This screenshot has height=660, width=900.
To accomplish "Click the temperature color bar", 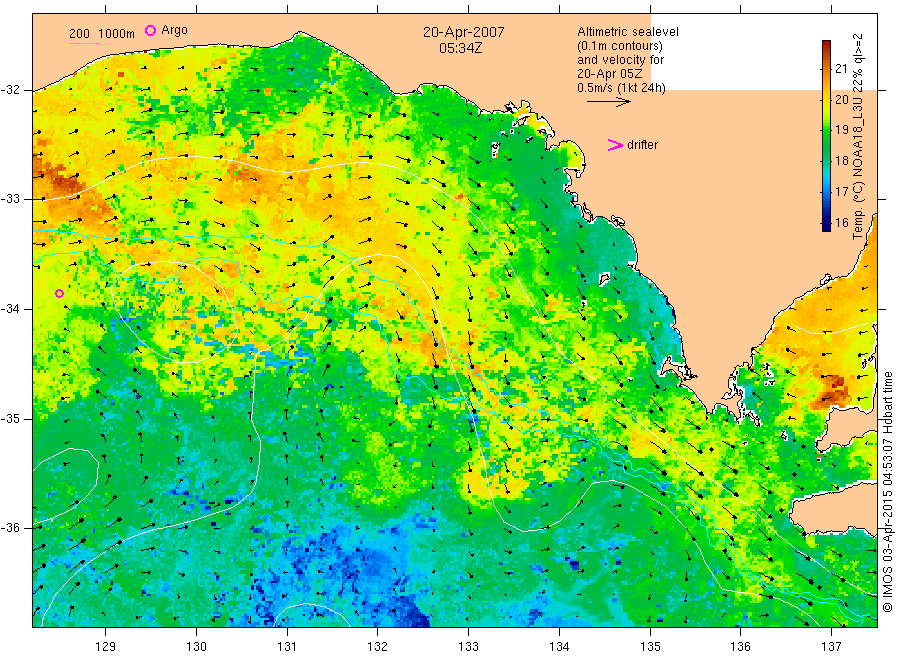I will coord(826,135).
